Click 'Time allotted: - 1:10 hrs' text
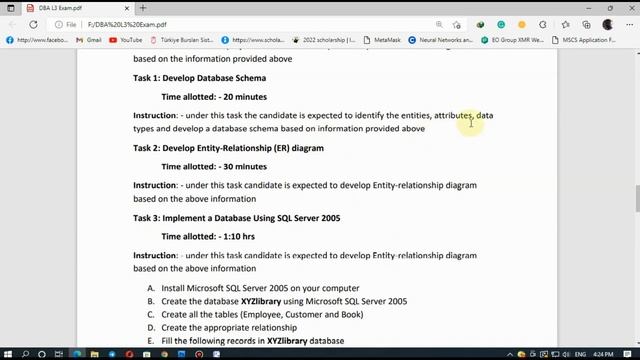The width and height of the screenshot is (640, 360). (x=208, y=236)
